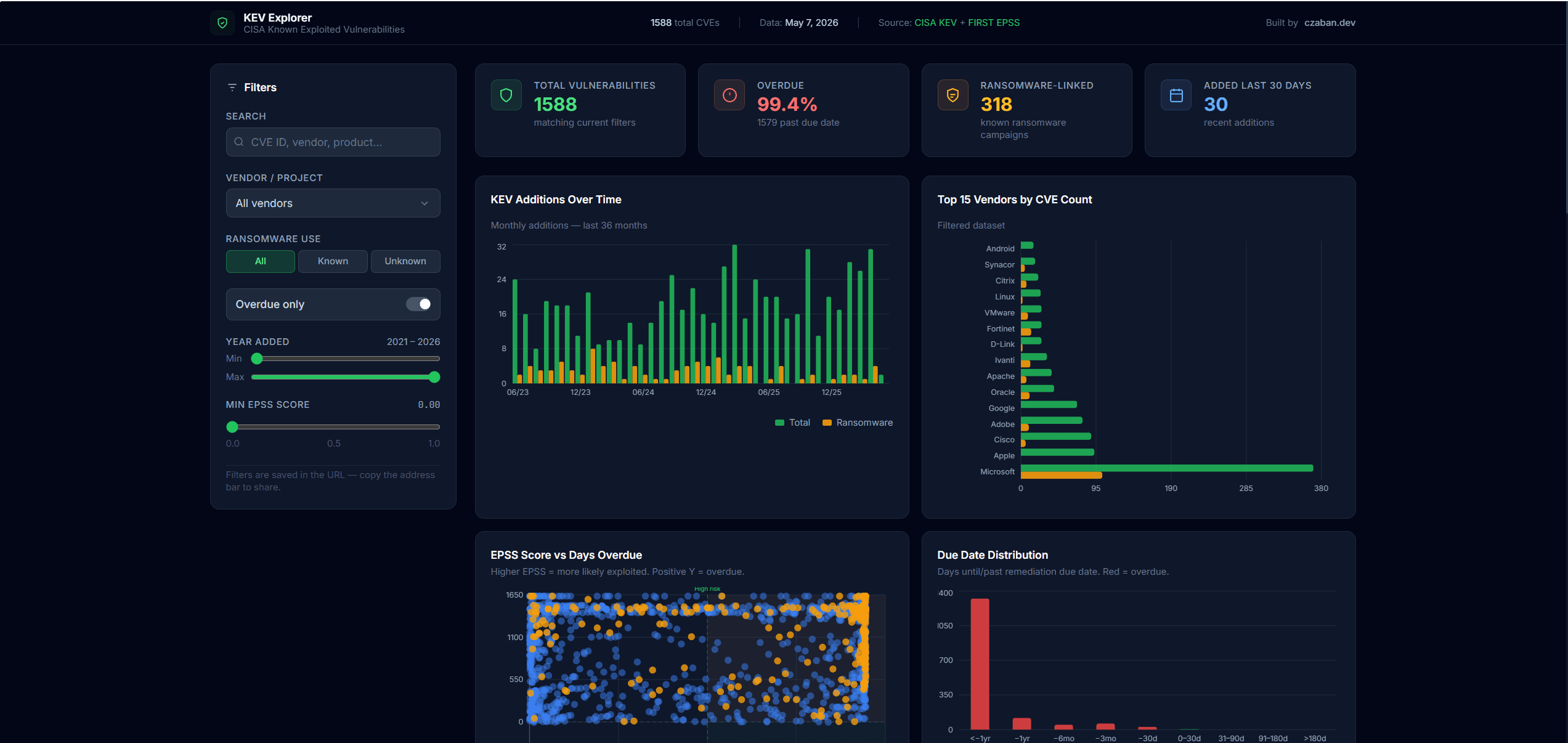
Task: Click the EPSS Score vs Days Overdue heading
Action: pos(566,555)
